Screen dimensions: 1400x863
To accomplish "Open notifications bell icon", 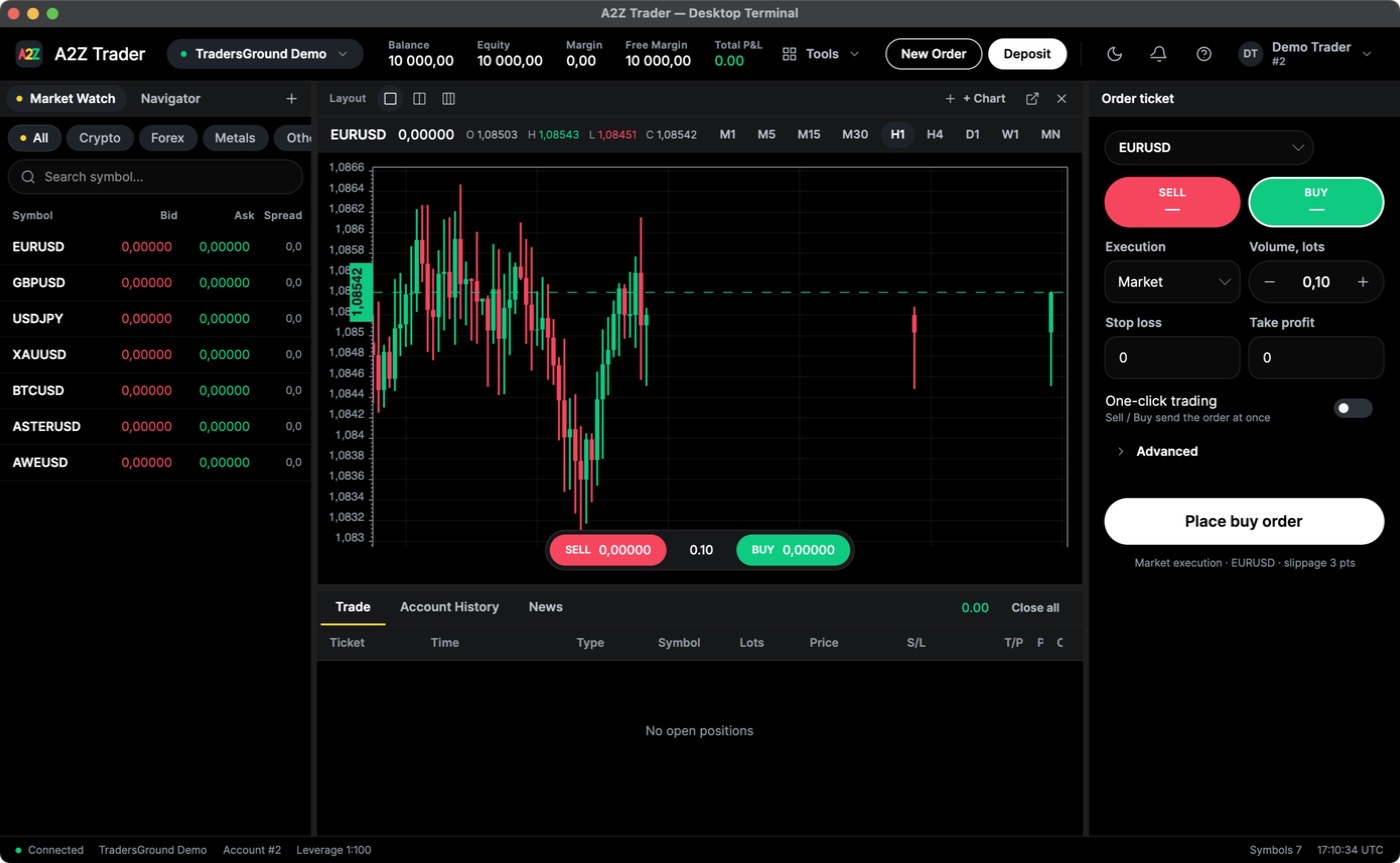I will click(x=1159, y=54).
